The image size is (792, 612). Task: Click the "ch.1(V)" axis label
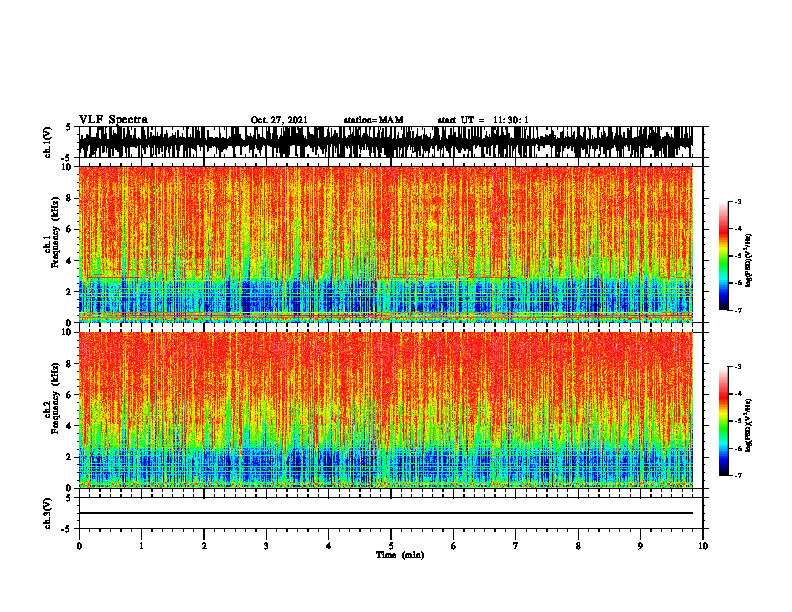tap(48, 142)
